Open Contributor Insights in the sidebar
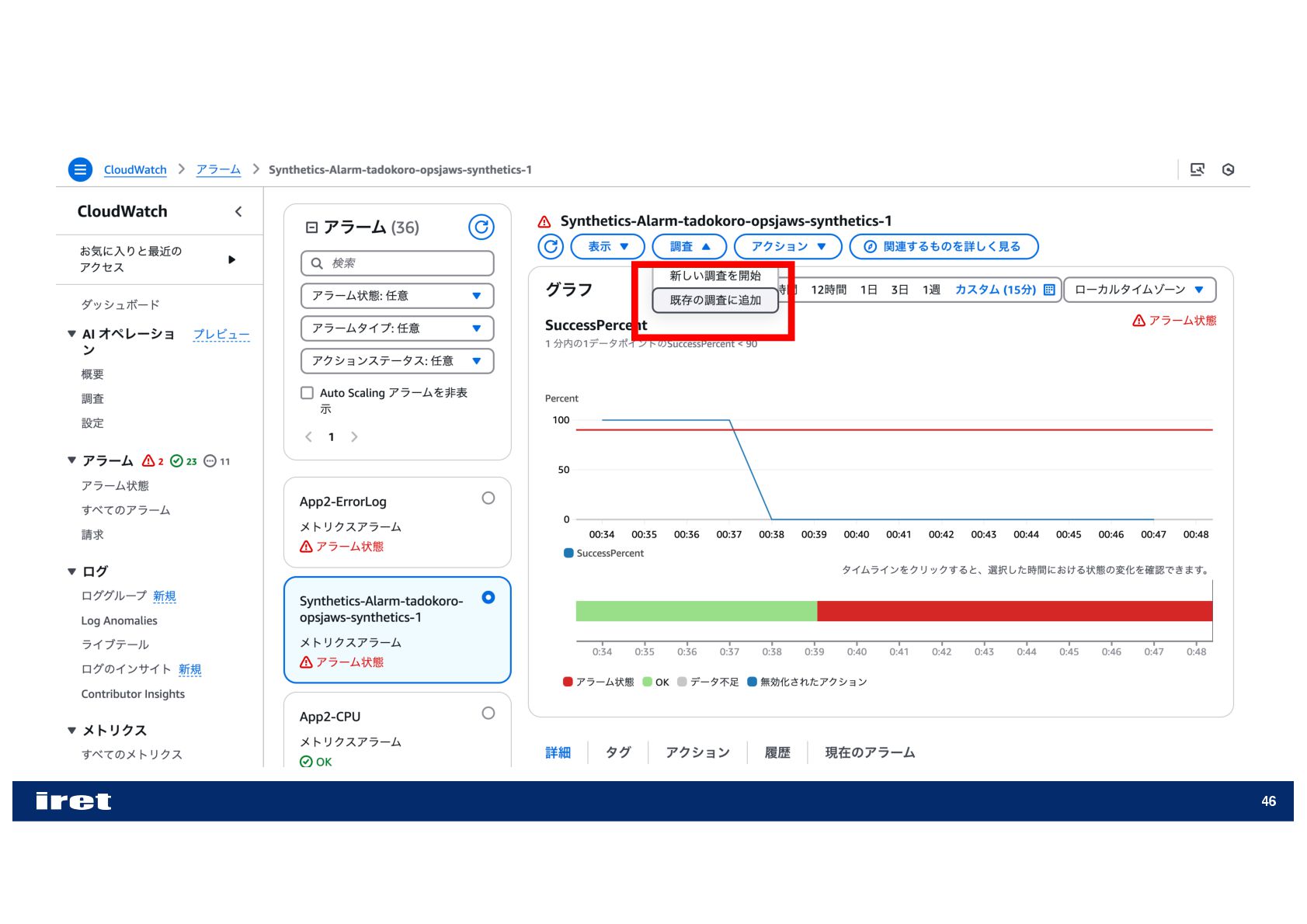The width and height of the screenshot is (1307, 924). tap(133, 694)
